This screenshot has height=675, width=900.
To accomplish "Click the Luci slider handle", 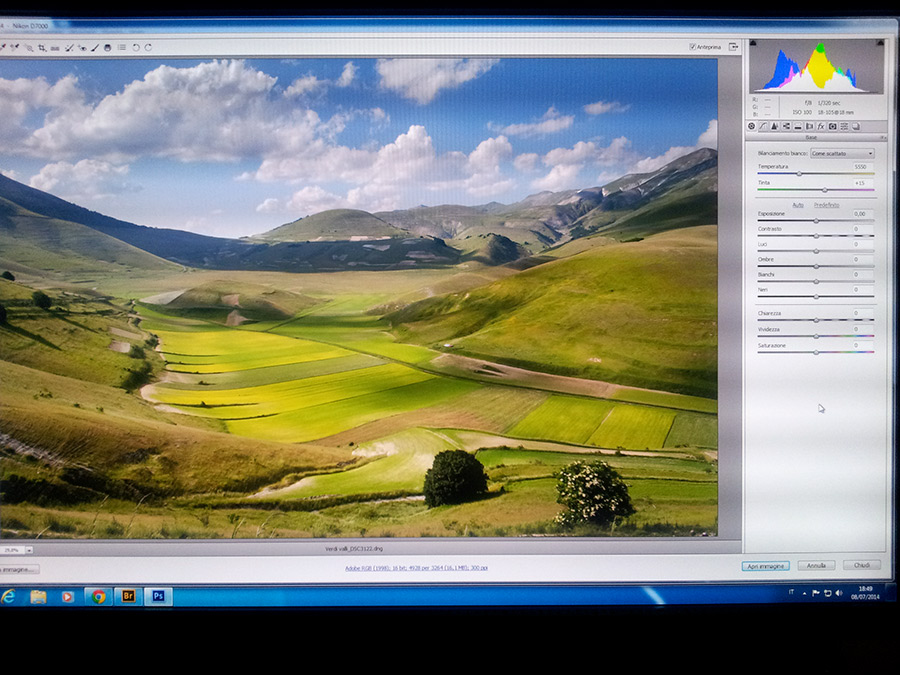I will (816, 251).
